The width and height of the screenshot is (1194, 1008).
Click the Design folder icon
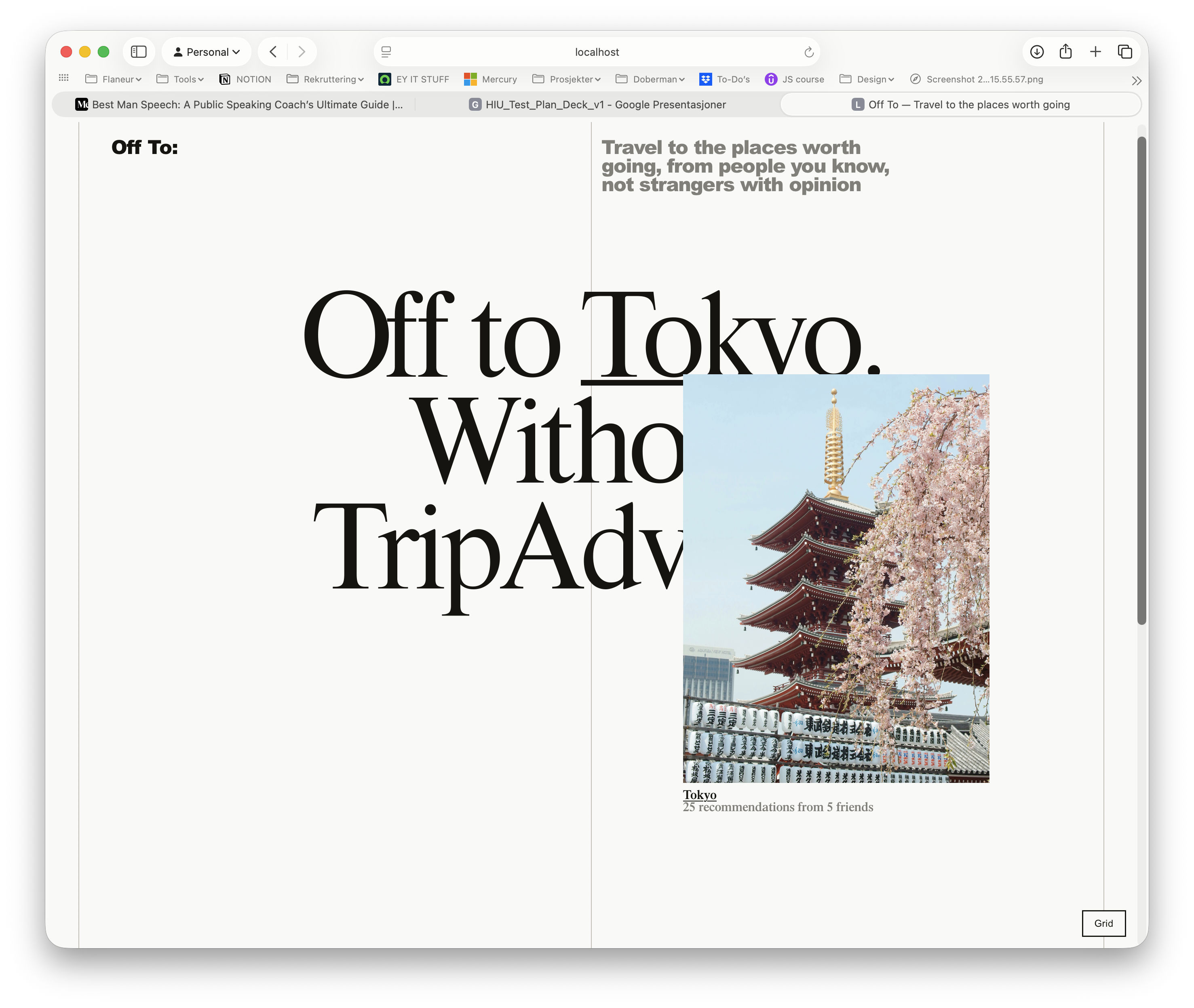[x=845, y=79]
